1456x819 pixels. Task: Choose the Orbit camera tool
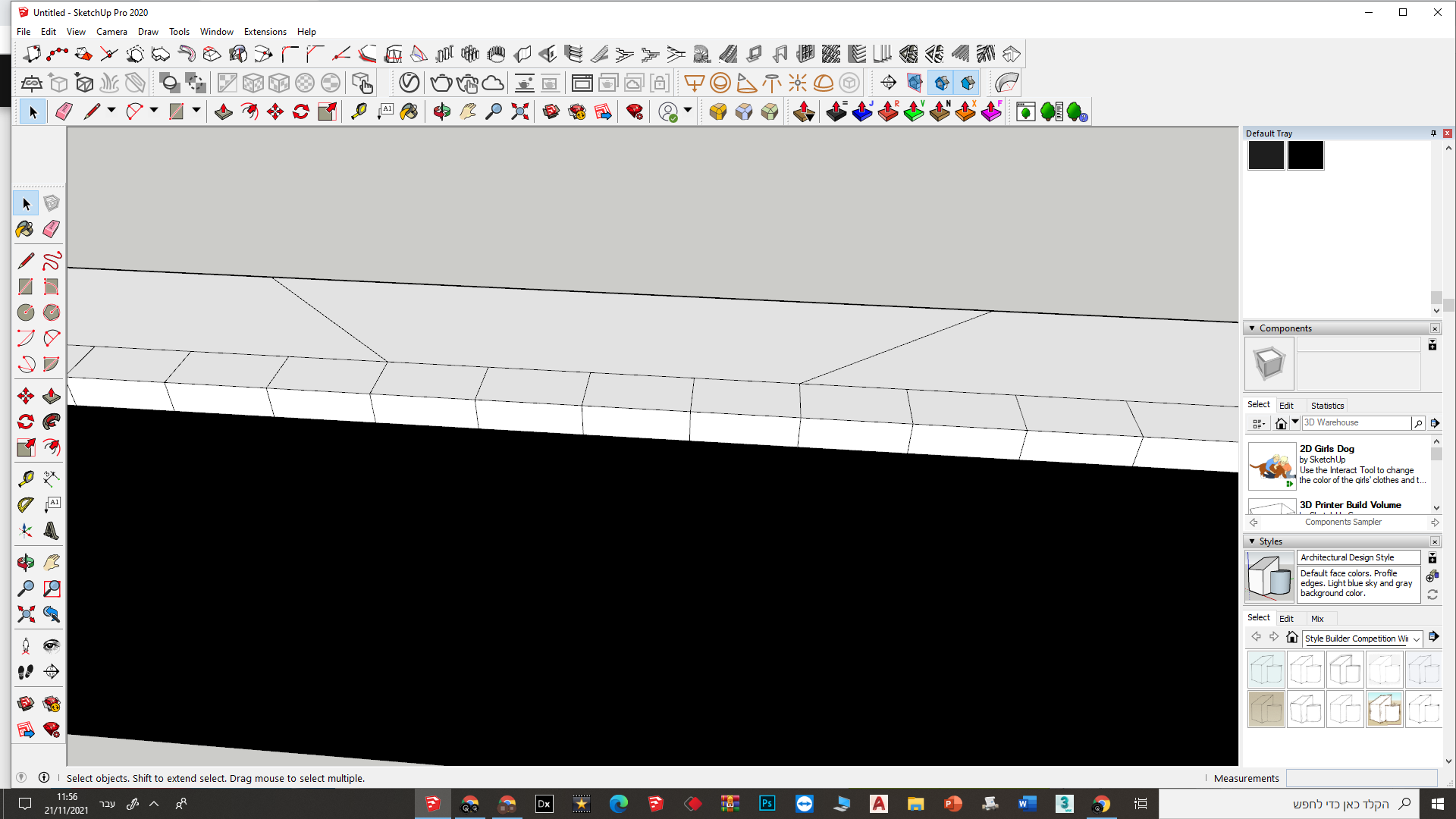[x=25, y=563]
